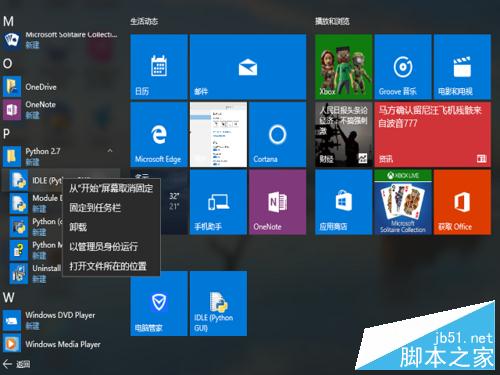The width and height of the screenshot is (500, 375).
Task: Open the Finance (财经) news tile
Action: point(344,134)
